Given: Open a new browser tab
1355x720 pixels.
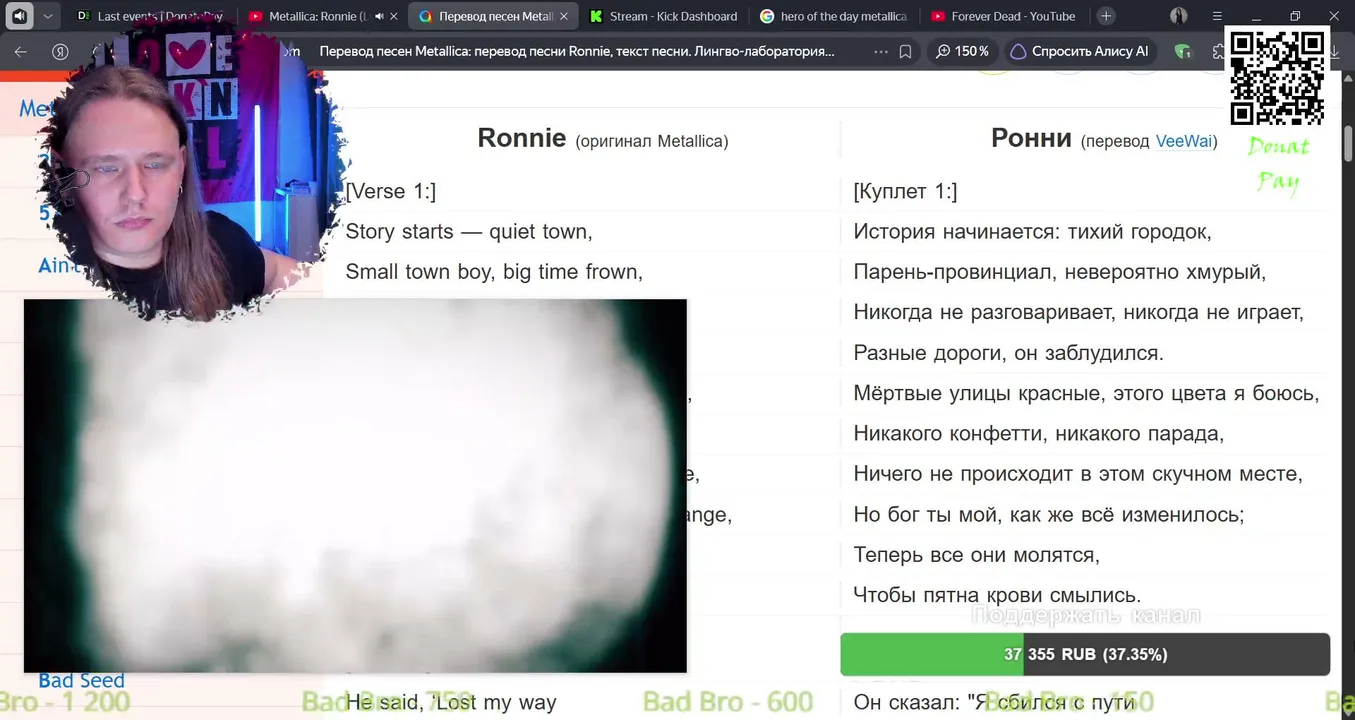Looking at the screenshot, I should (x=1106, y=16).
